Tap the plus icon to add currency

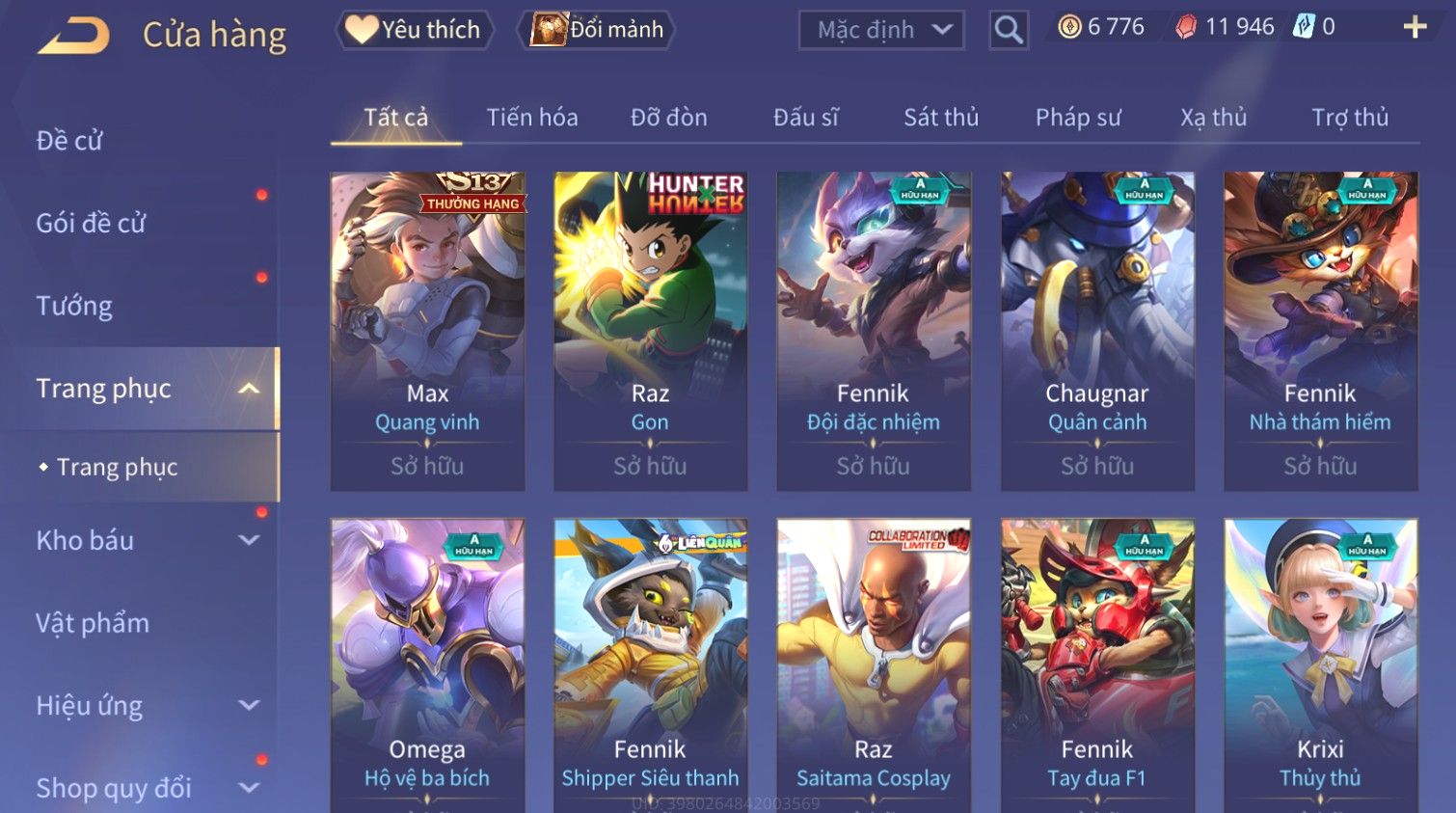(x=1415, y=27)
